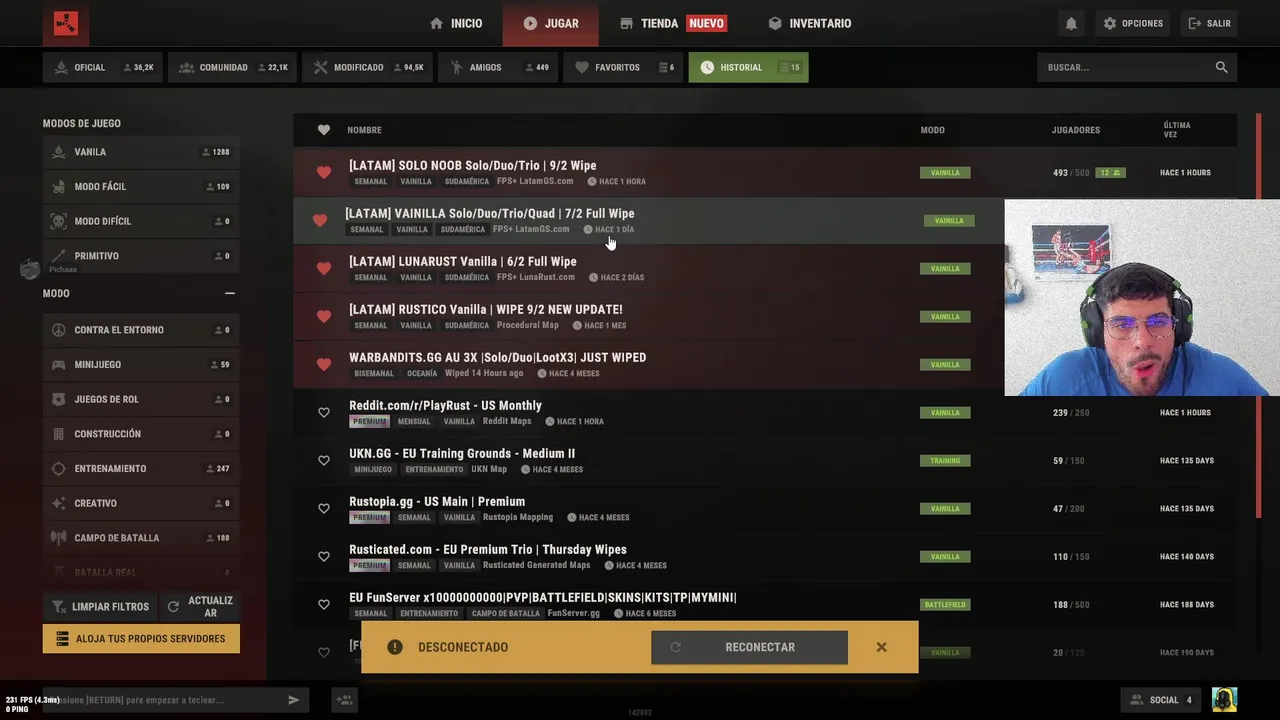Filter by JUEGOS DE ROL
1280x720 pixels.
(141, 399)
